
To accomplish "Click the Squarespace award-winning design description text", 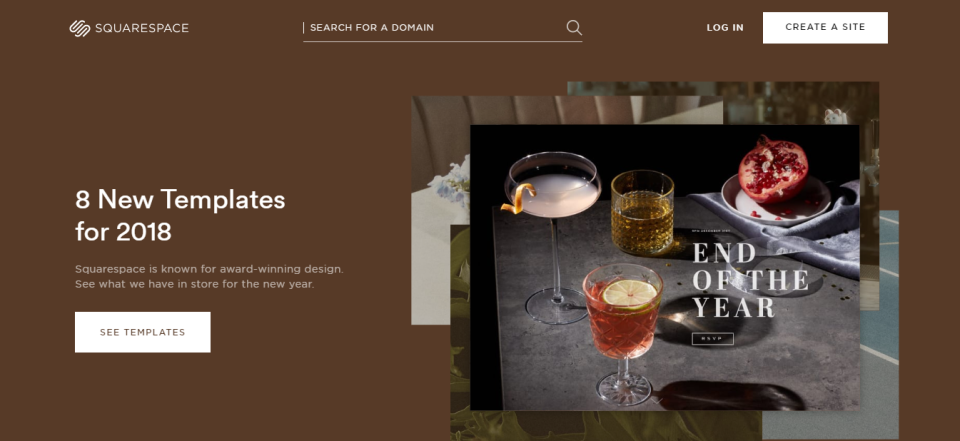I will click(x=209, y=276).
